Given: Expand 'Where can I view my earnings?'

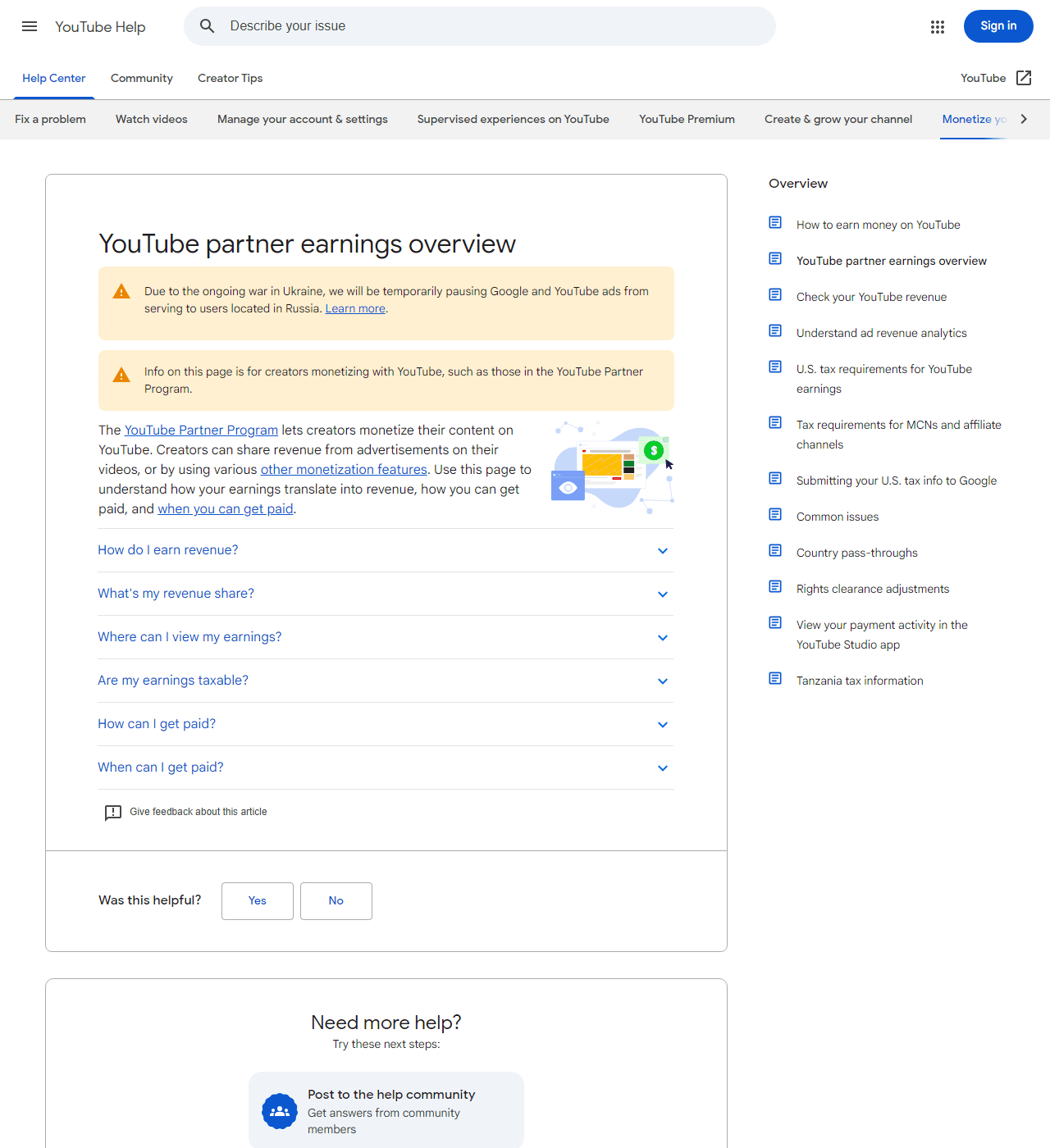Looking at the screenshot, I should pos(386,637).
